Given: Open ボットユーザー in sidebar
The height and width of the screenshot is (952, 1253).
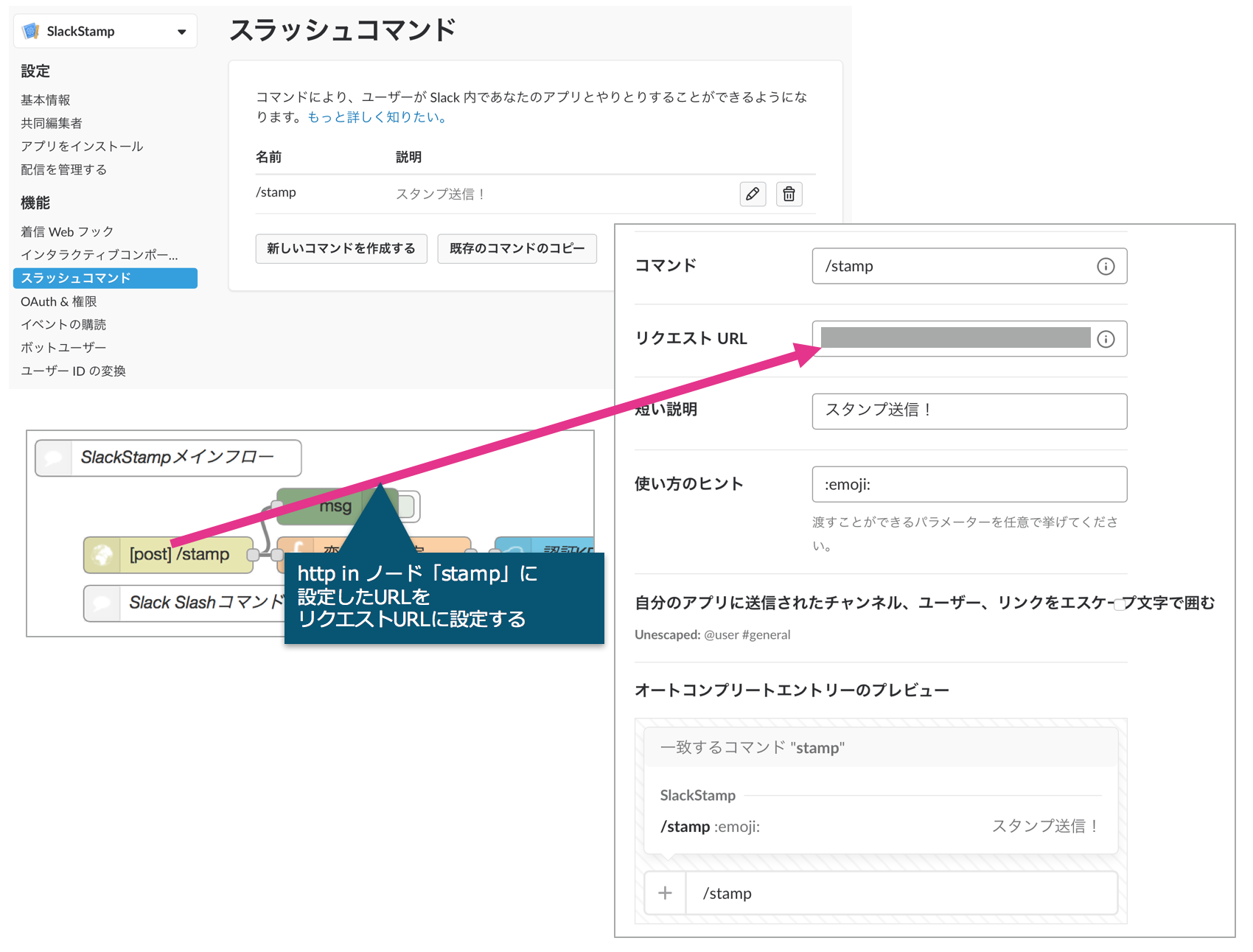Looking at the screenshot, I should coord(63,347).
